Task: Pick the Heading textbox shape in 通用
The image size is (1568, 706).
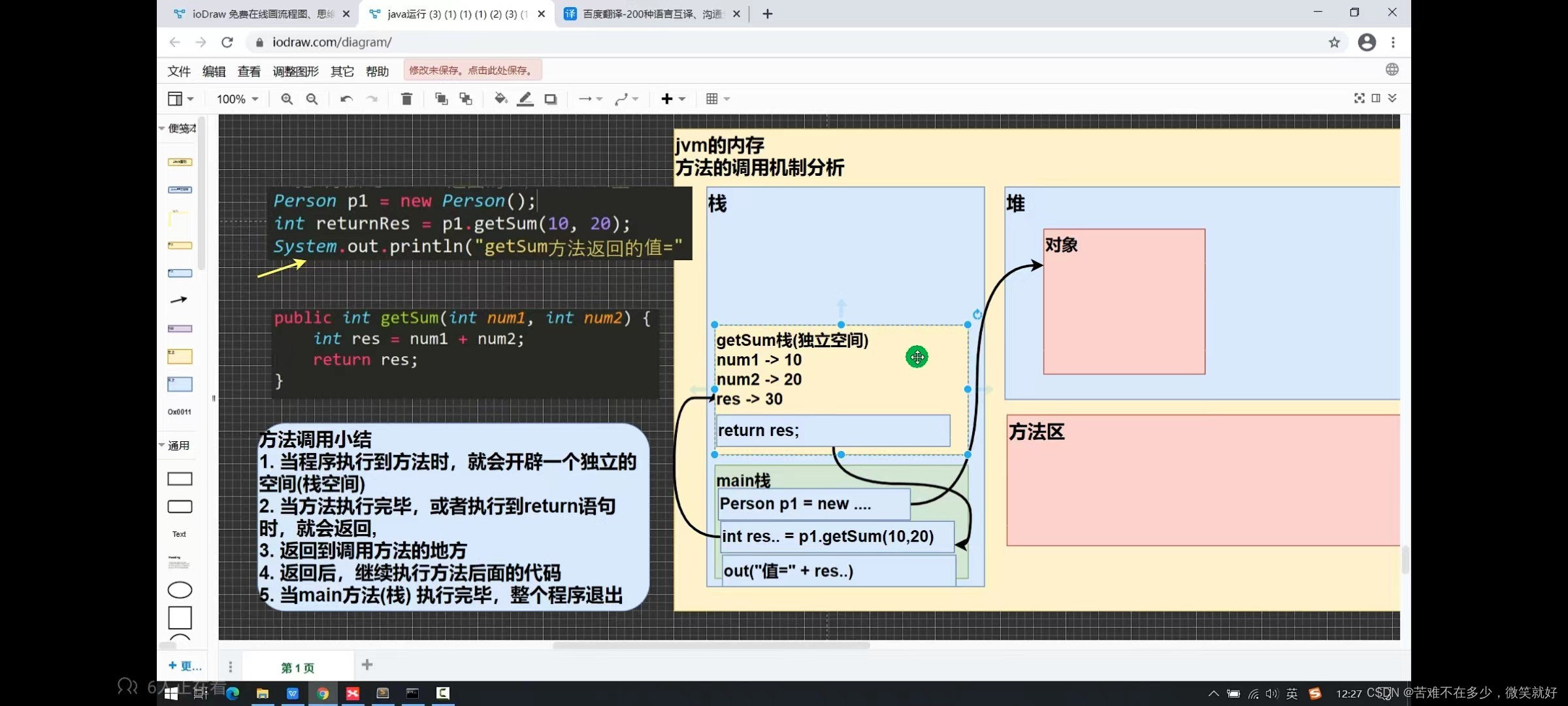Action: click(179, 562)
